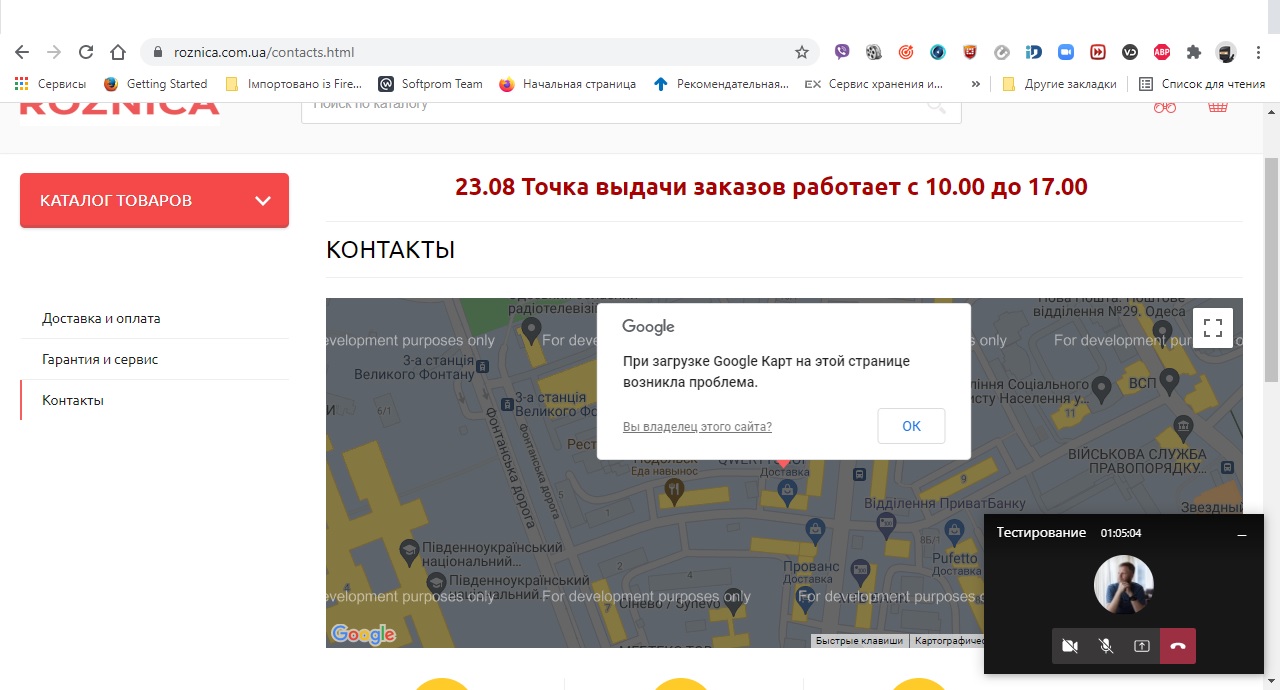Click the Вы владелец этого сайта link
Screen dimensions: 1280x690
(x=697, y=427)
